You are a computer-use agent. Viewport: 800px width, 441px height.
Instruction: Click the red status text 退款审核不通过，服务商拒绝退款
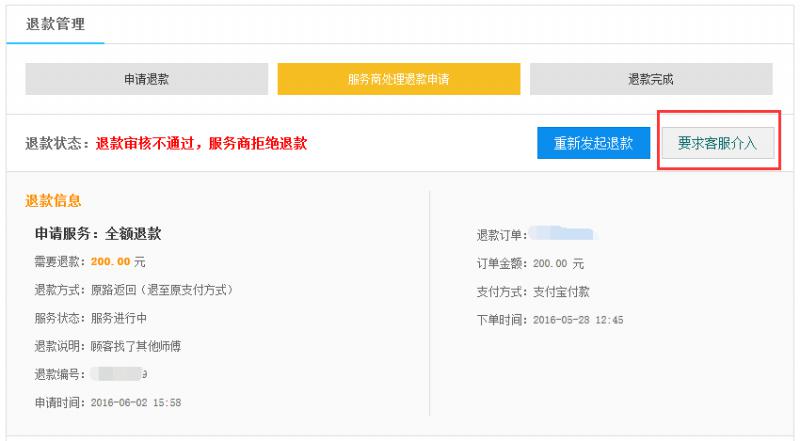(x=202, y=143)
